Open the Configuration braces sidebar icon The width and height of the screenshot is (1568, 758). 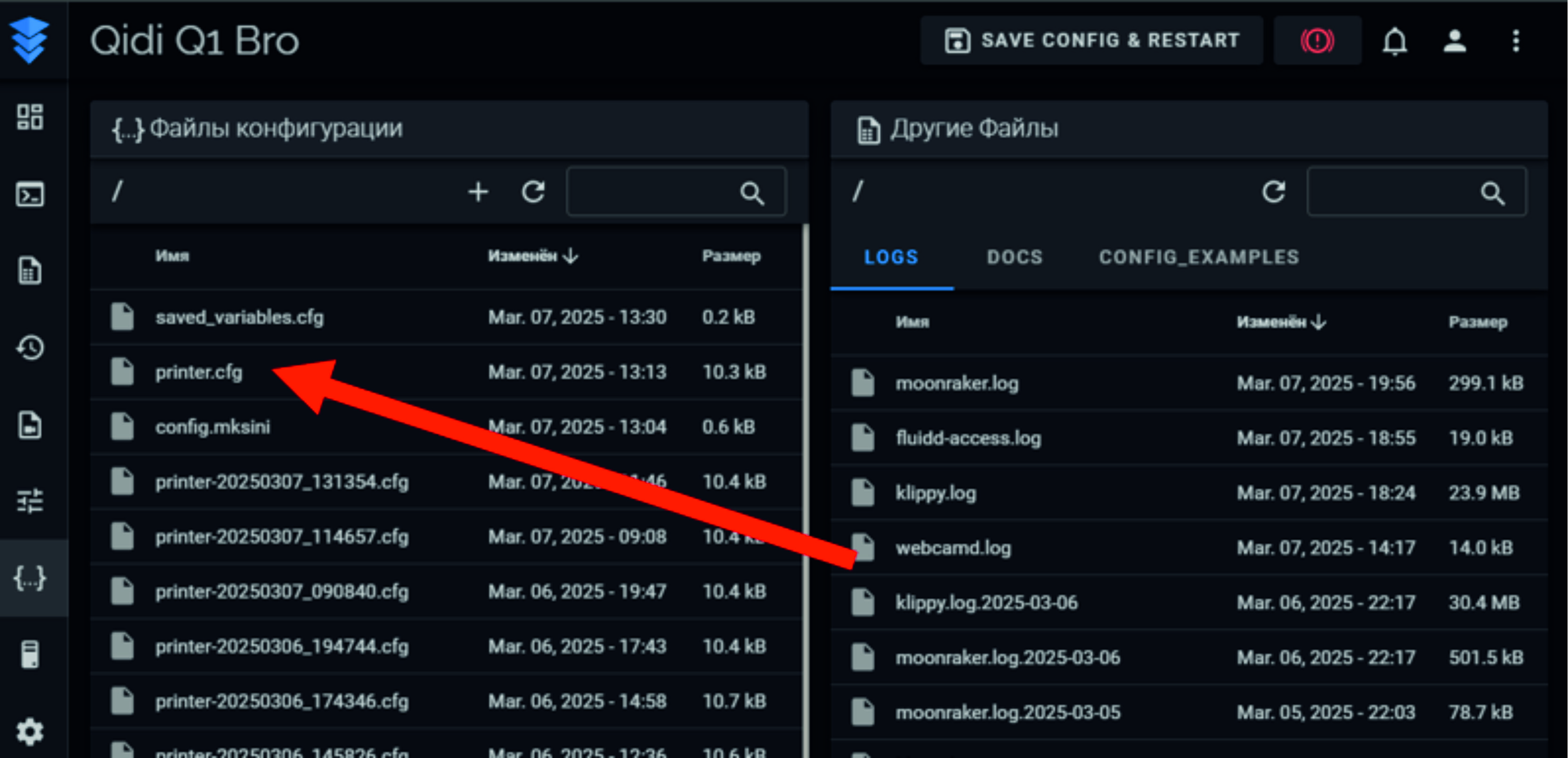coord(30,578)
